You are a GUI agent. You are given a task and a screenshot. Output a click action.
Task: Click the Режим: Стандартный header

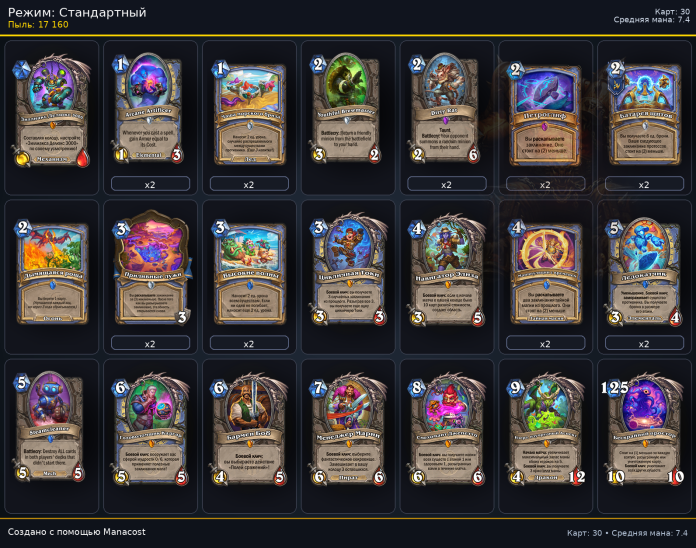click(x=77, y=12)
